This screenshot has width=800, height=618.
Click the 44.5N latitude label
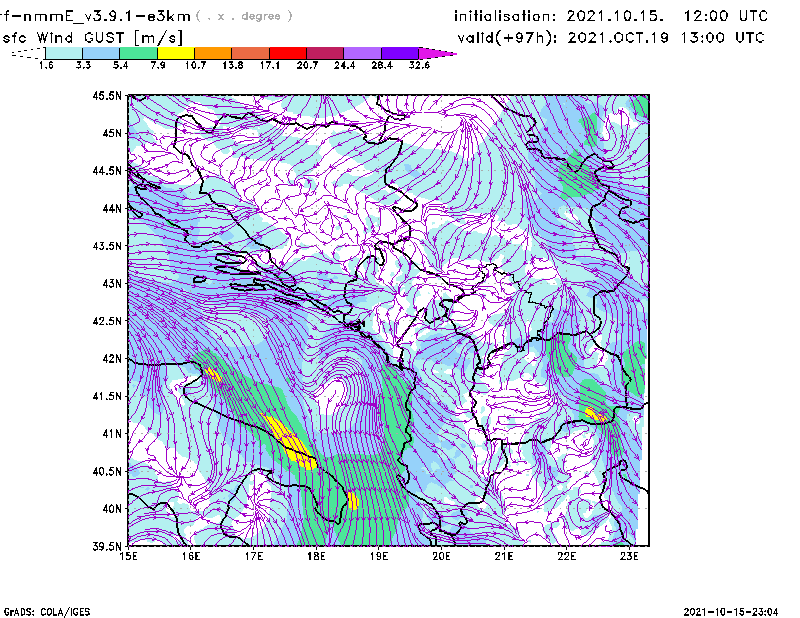click(107, 170)
